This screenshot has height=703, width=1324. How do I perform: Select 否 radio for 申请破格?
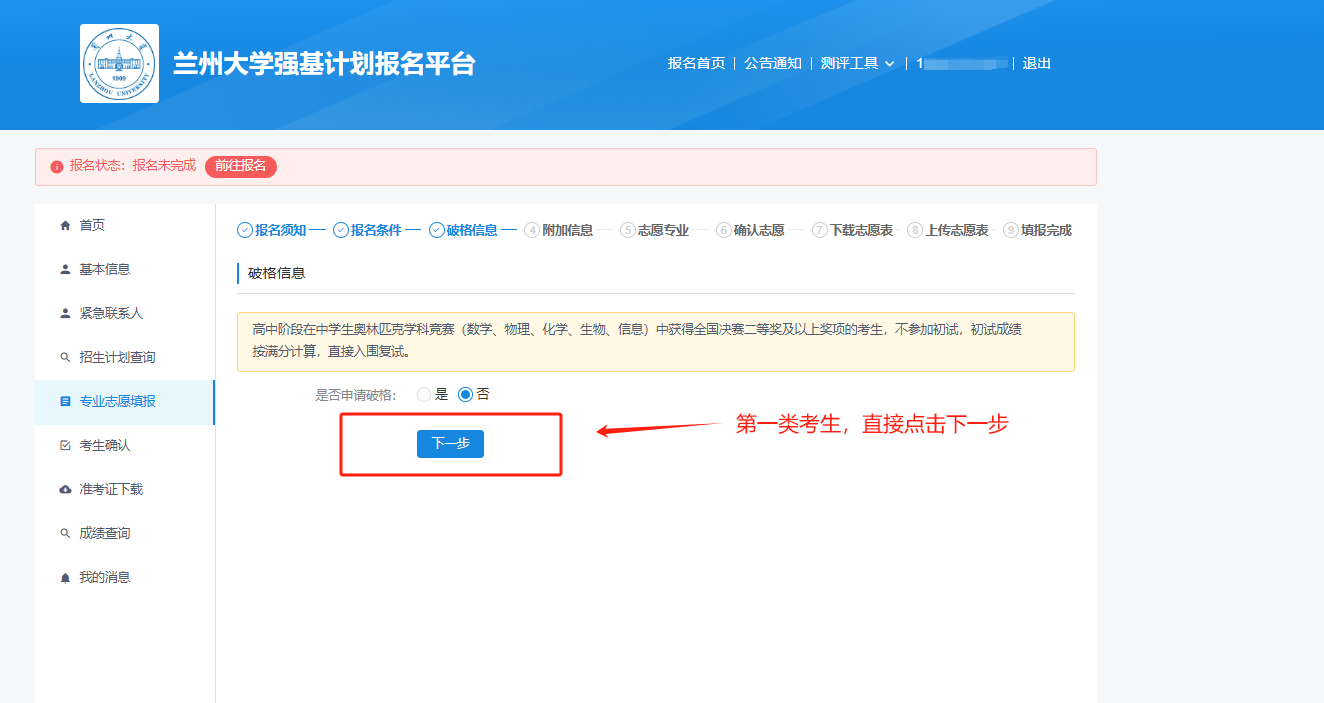465,394
